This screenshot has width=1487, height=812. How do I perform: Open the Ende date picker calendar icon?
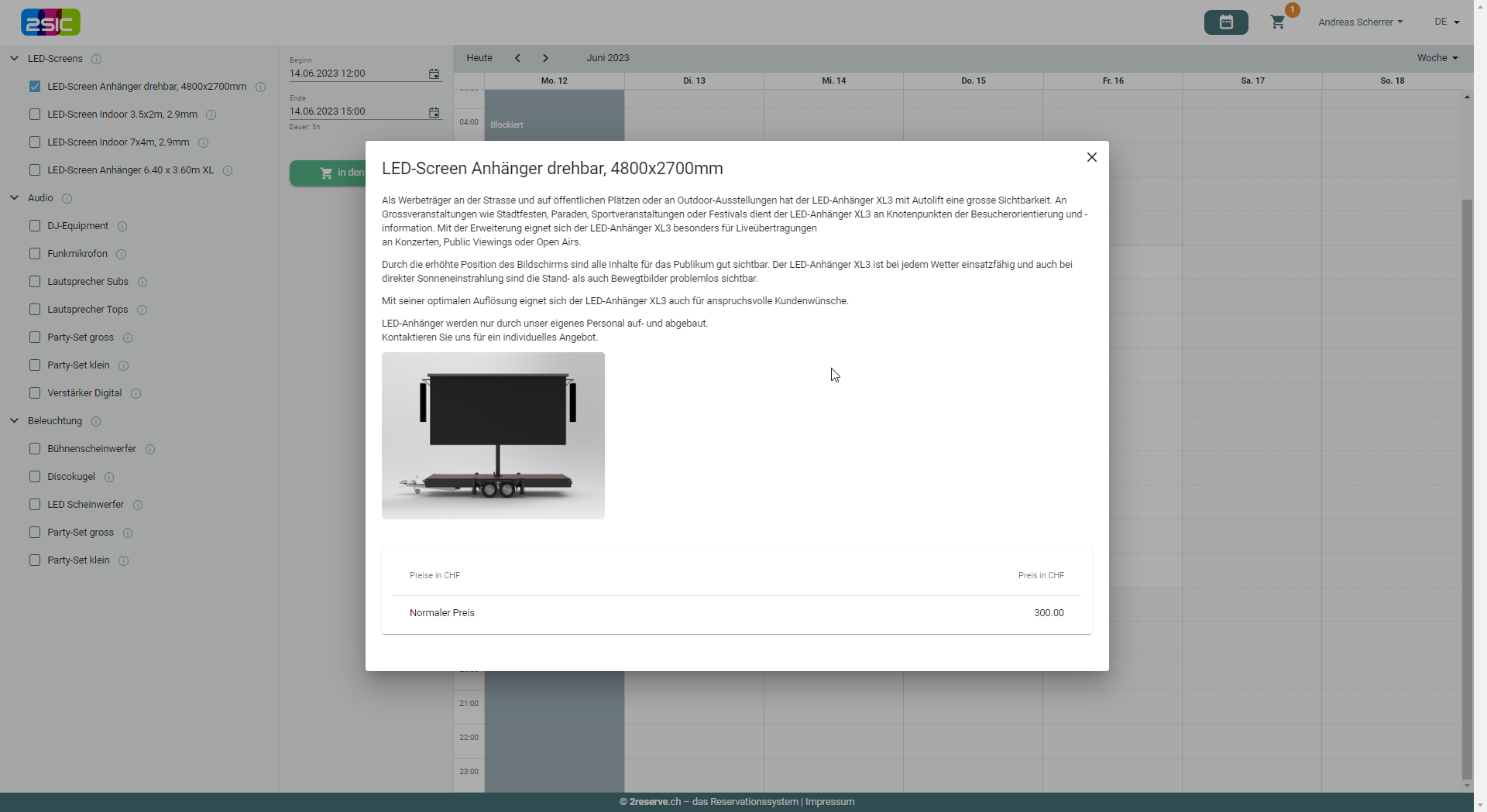coord(434,112)
